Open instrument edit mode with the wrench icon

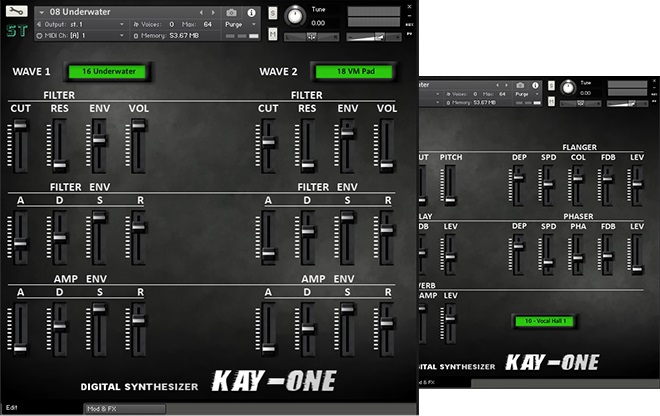point(16,11)
